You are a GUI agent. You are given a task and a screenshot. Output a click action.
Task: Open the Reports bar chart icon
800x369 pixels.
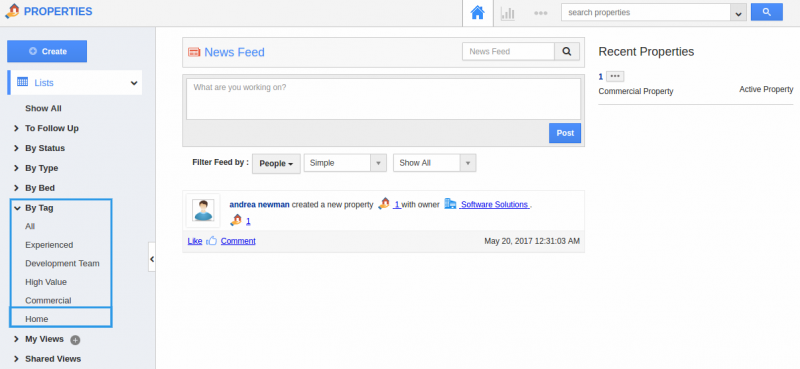(x=508, y=13)
